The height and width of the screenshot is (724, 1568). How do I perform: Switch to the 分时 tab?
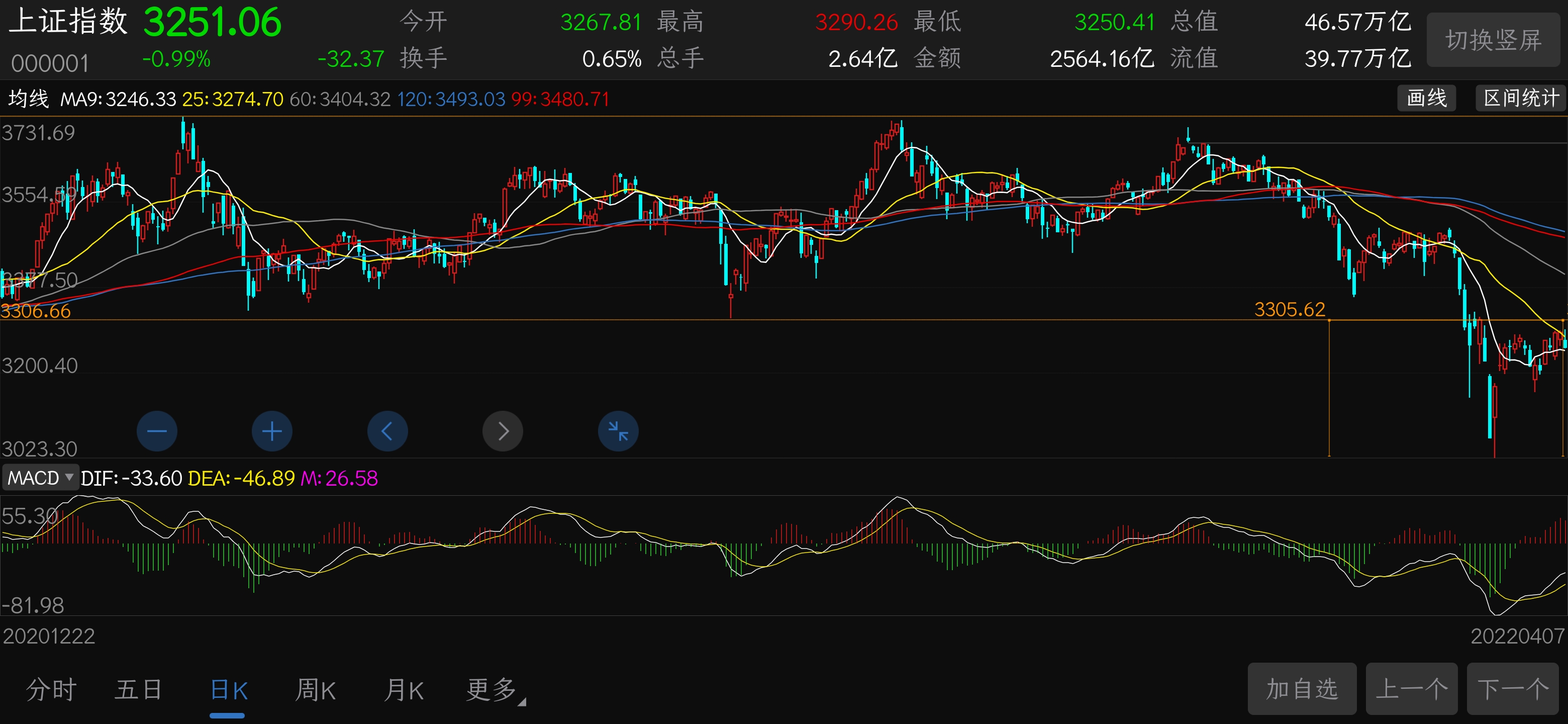[x=51, y=690]
